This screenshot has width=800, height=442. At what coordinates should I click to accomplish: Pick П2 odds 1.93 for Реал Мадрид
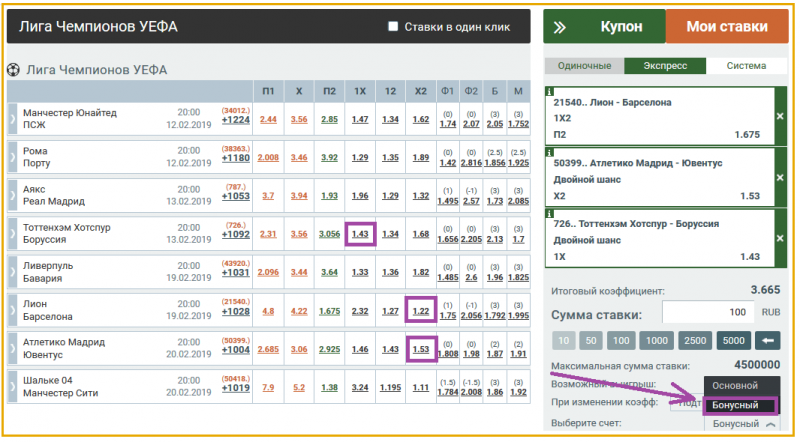330,196
